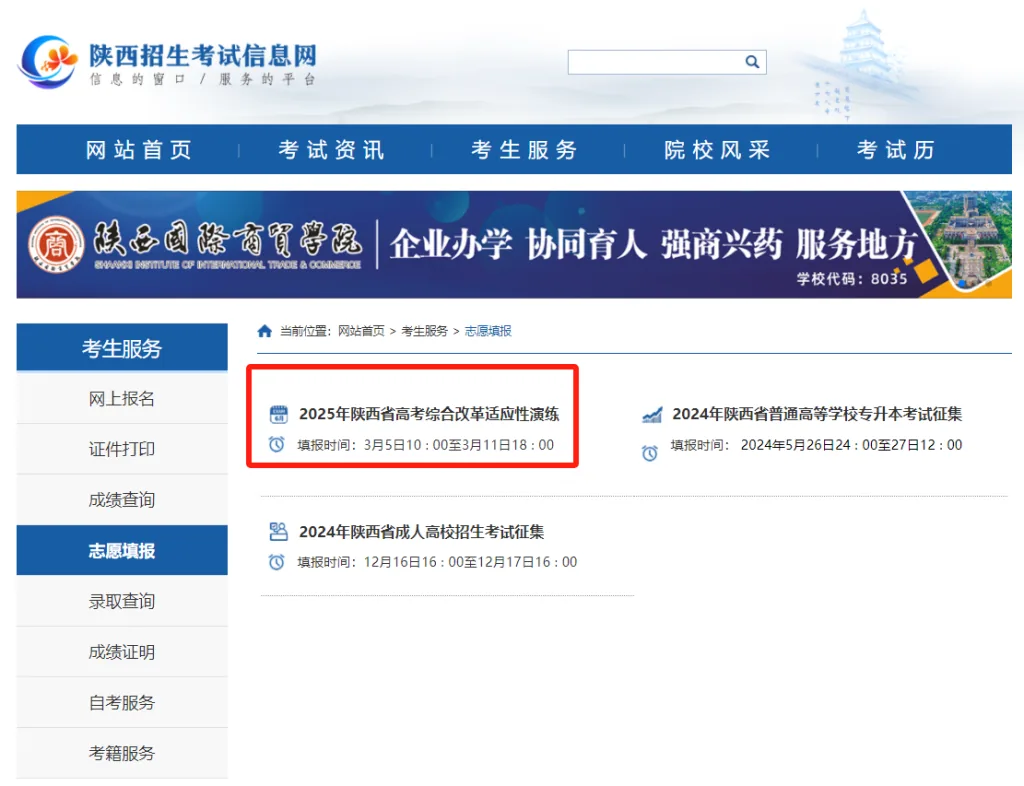1024x786 pixels.
Task: Click the 陕西国际商贸学院 round emblem
Action: click(56, 245)
